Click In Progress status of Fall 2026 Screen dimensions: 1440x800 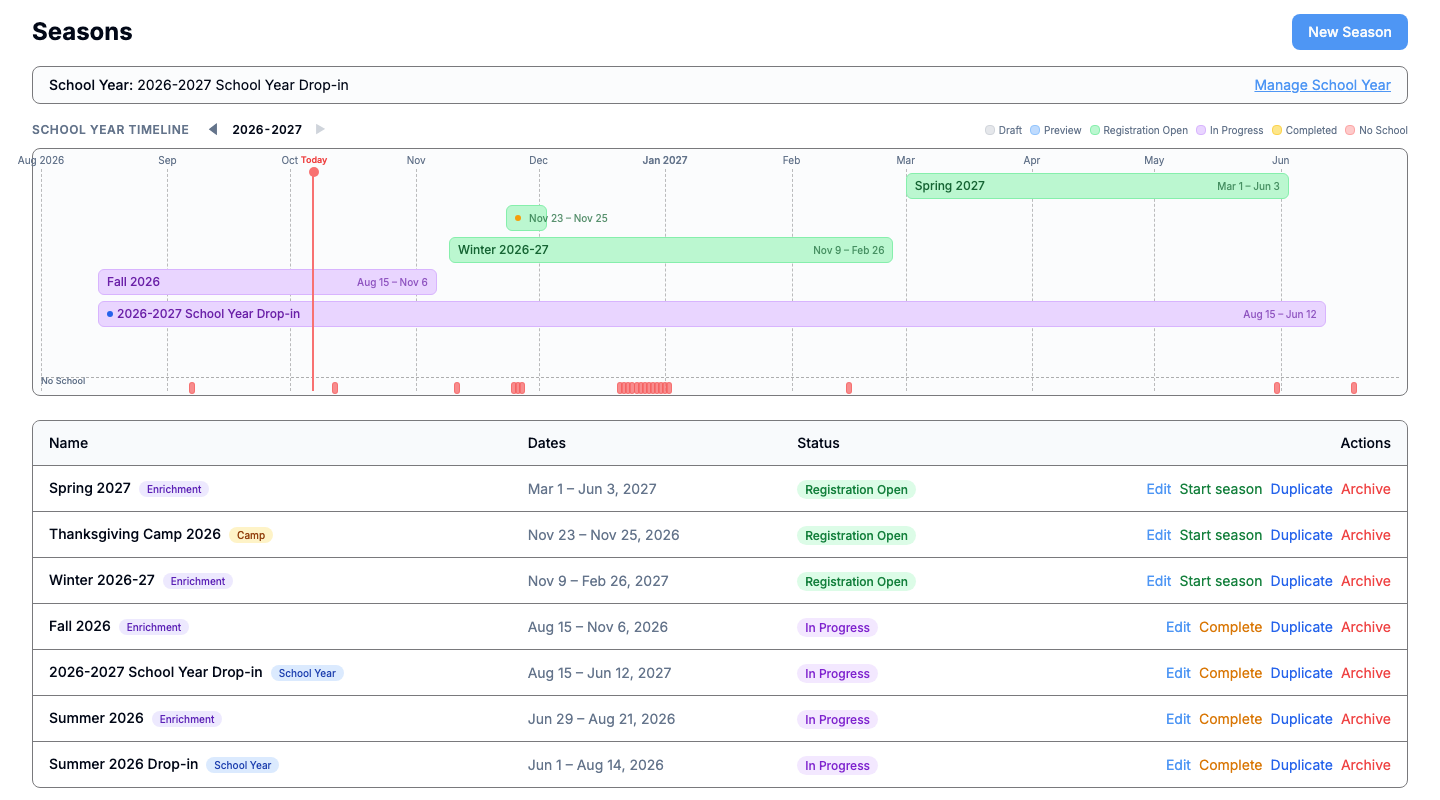837,628
